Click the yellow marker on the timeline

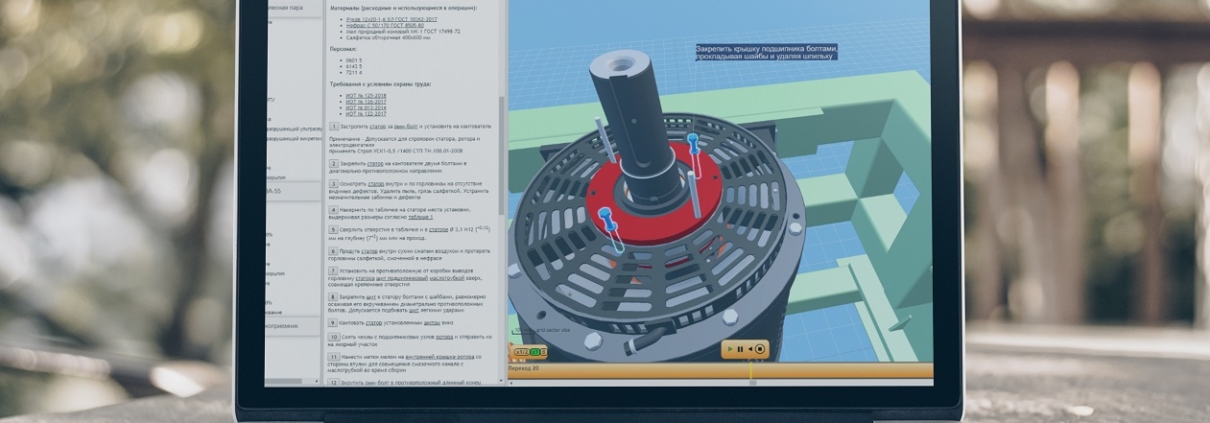point(750,370)
